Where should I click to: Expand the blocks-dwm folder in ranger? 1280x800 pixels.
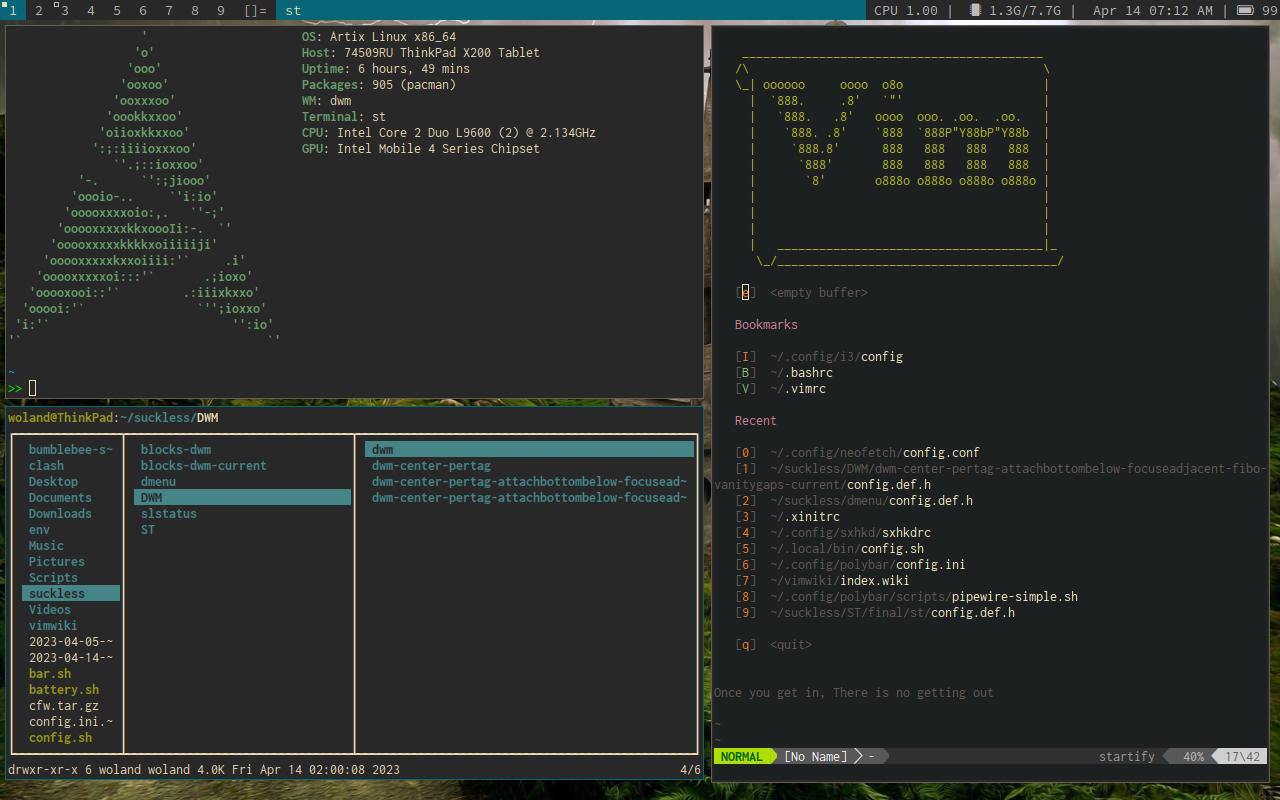[x=175, y=449]
